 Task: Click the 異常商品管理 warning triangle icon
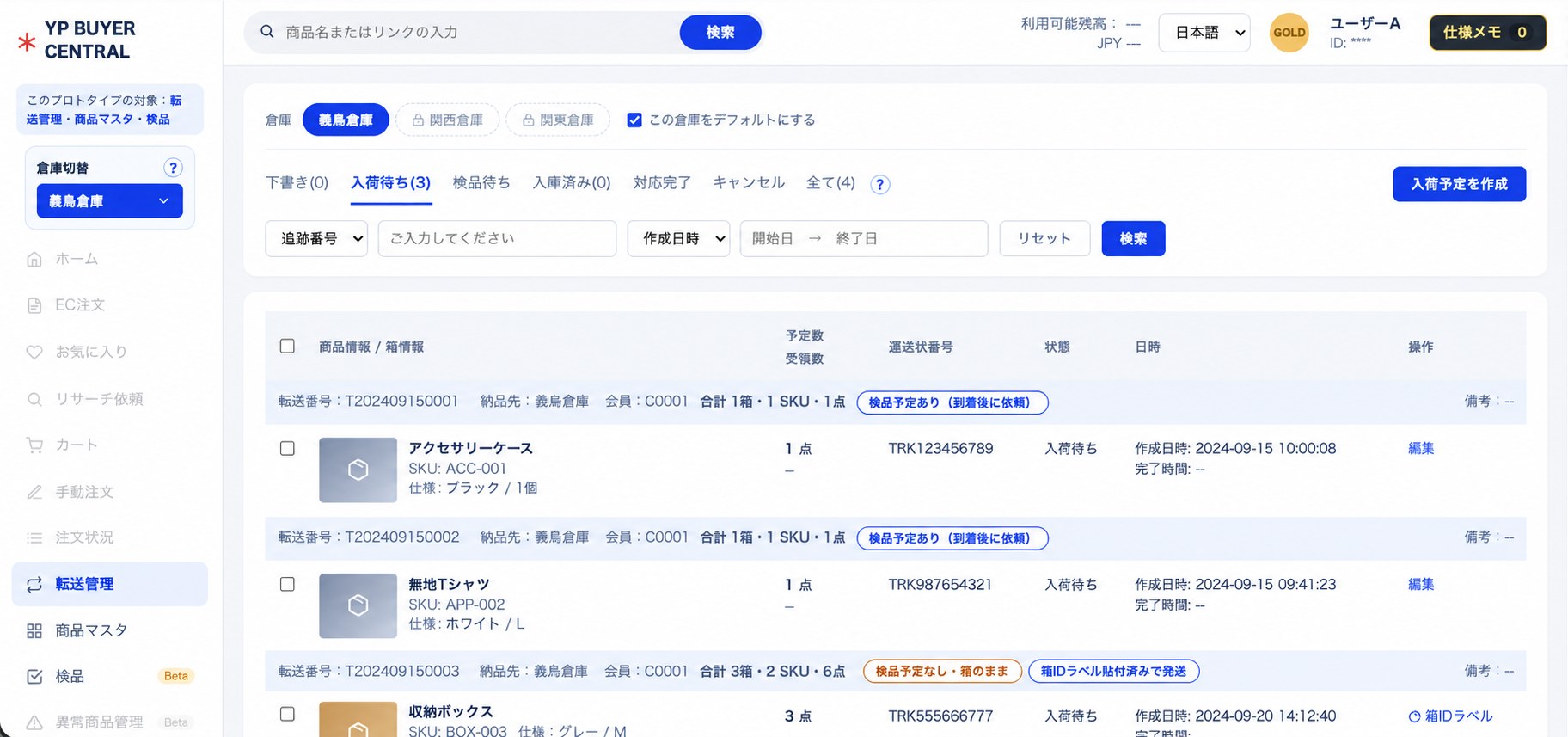coord(34,722)
